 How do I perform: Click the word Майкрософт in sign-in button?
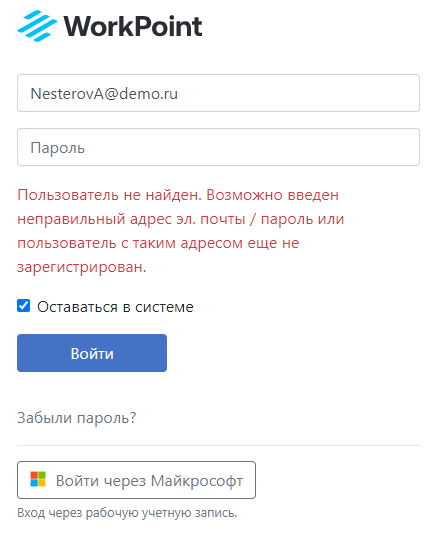click(x=197, y=481)
